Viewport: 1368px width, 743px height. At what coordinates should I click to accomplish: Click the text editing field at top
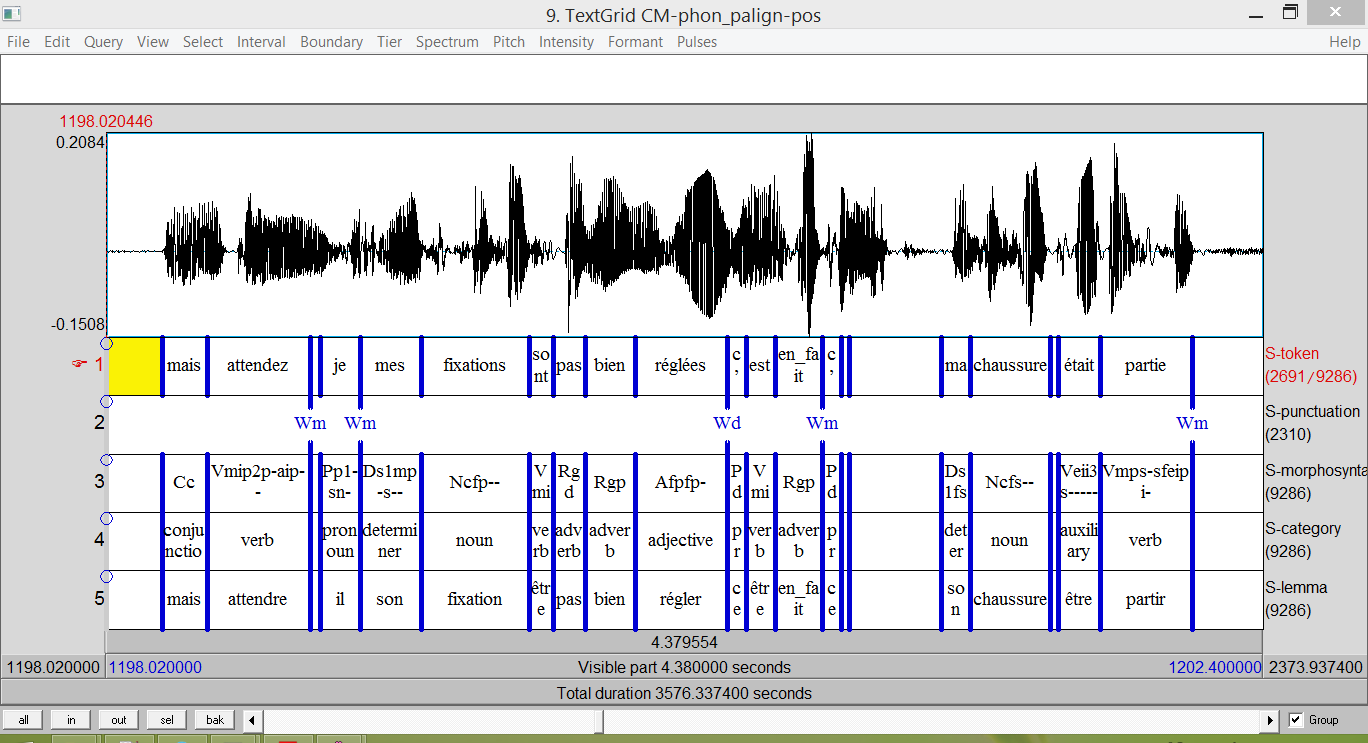pyautogui.click(x=684, y=79)
